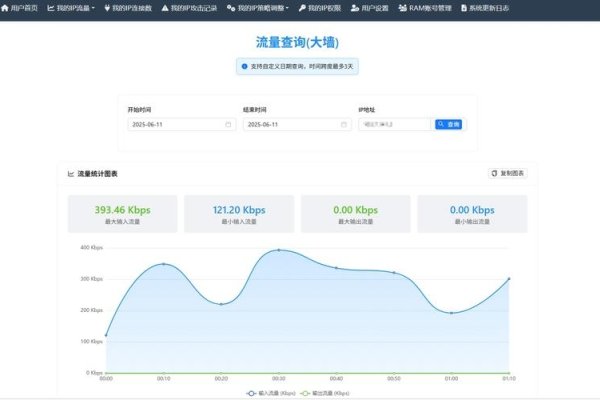Select the 0.00 Kbps 最大输出流量 card
This screenshot has width=600, height=400.
[x=355, y=214]
